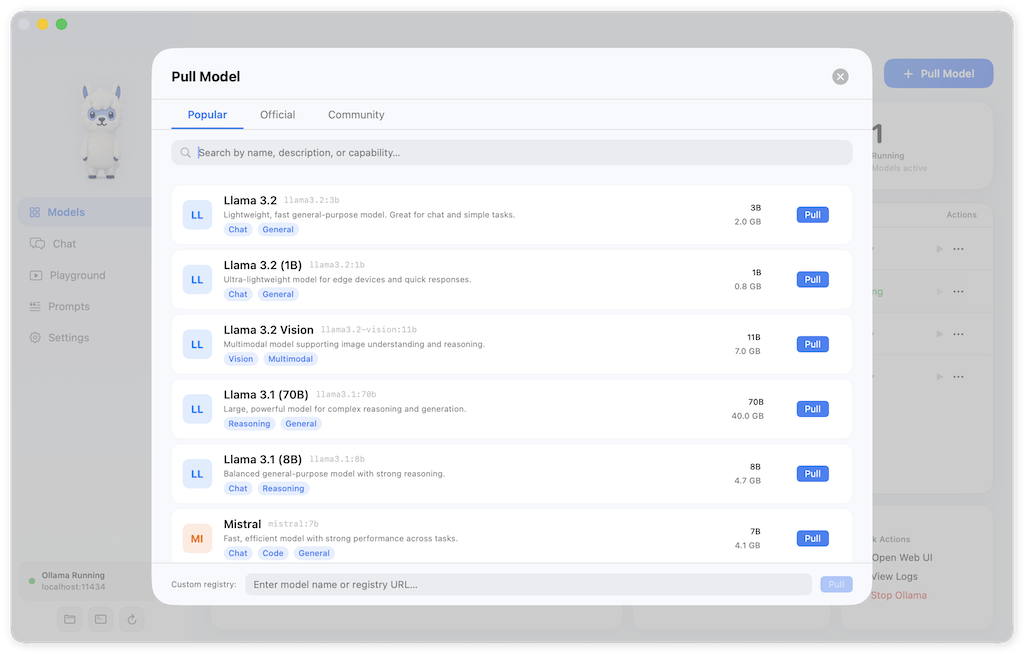Click the plus icon on Pull Model button
1024x654 pixels.
pyautogui.click(x=908, y=74)
